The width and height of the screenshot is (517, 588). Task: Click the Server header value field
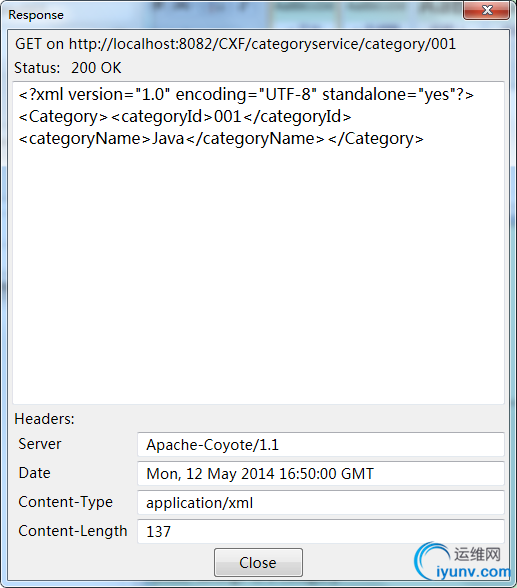tap(321, 445)
